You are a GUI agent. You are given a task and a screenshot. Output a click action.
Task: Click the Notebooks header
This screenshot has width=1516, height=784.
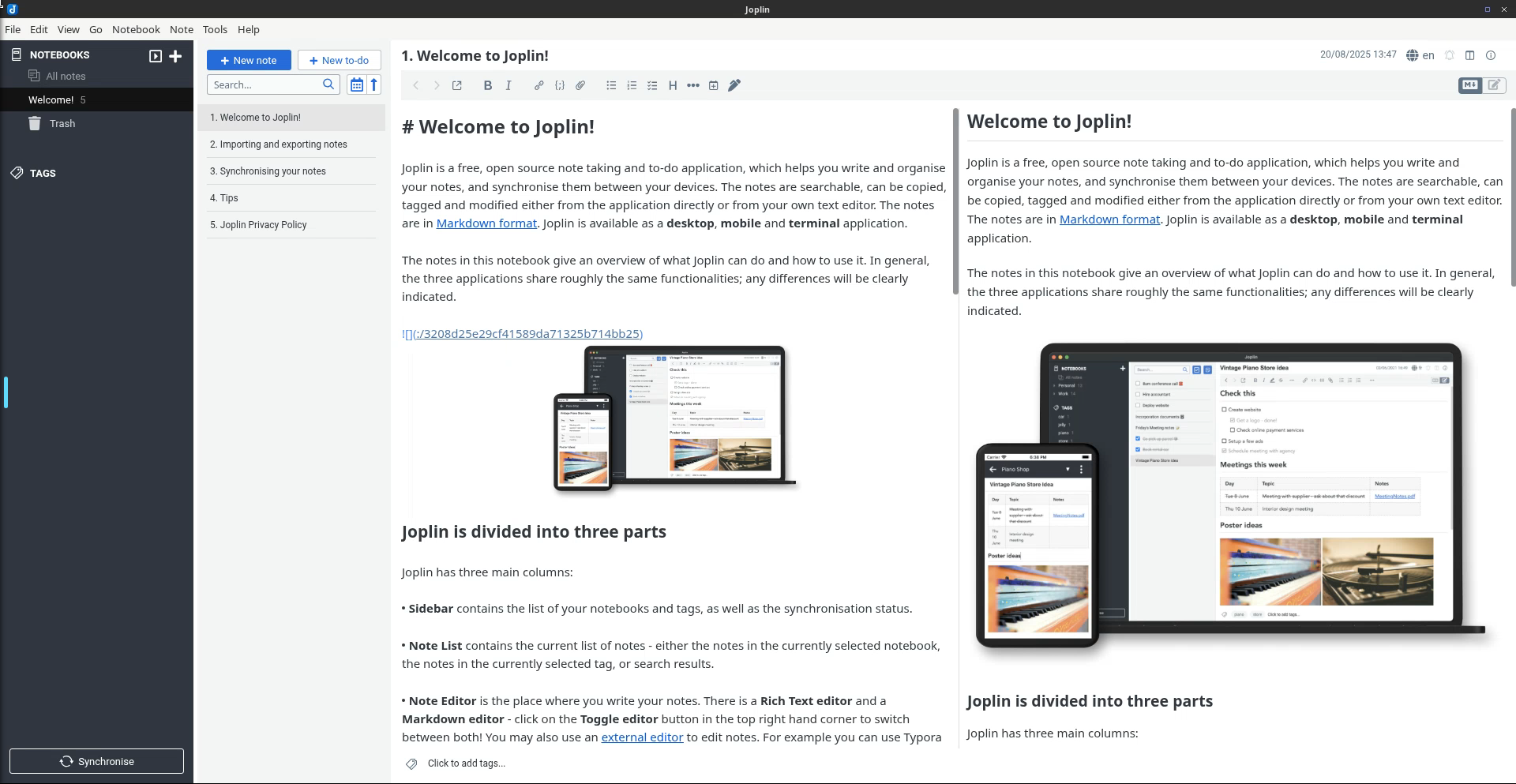[x=59, y=54]
